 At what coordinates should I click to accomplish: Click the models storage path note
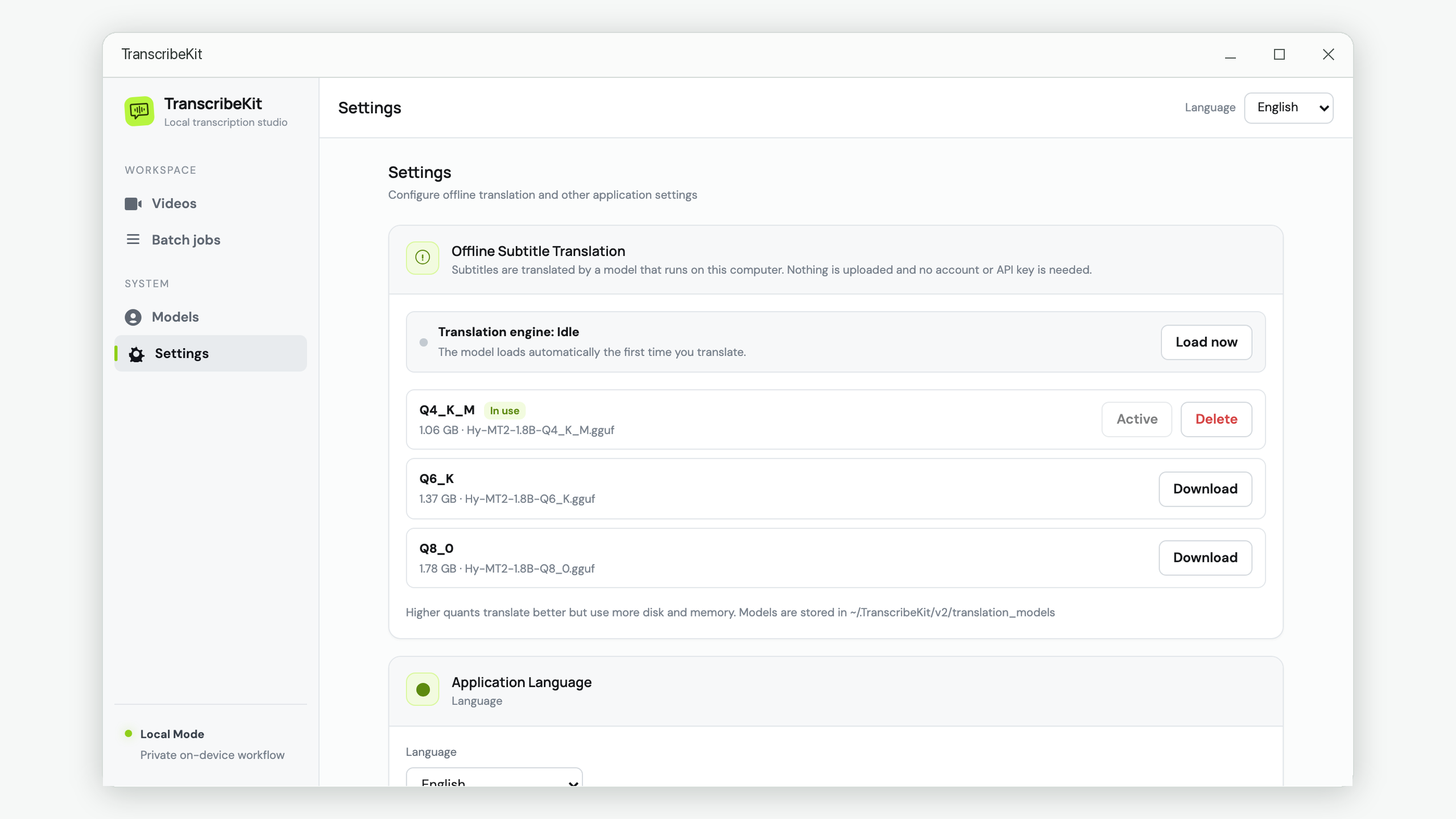pos(730,613)
